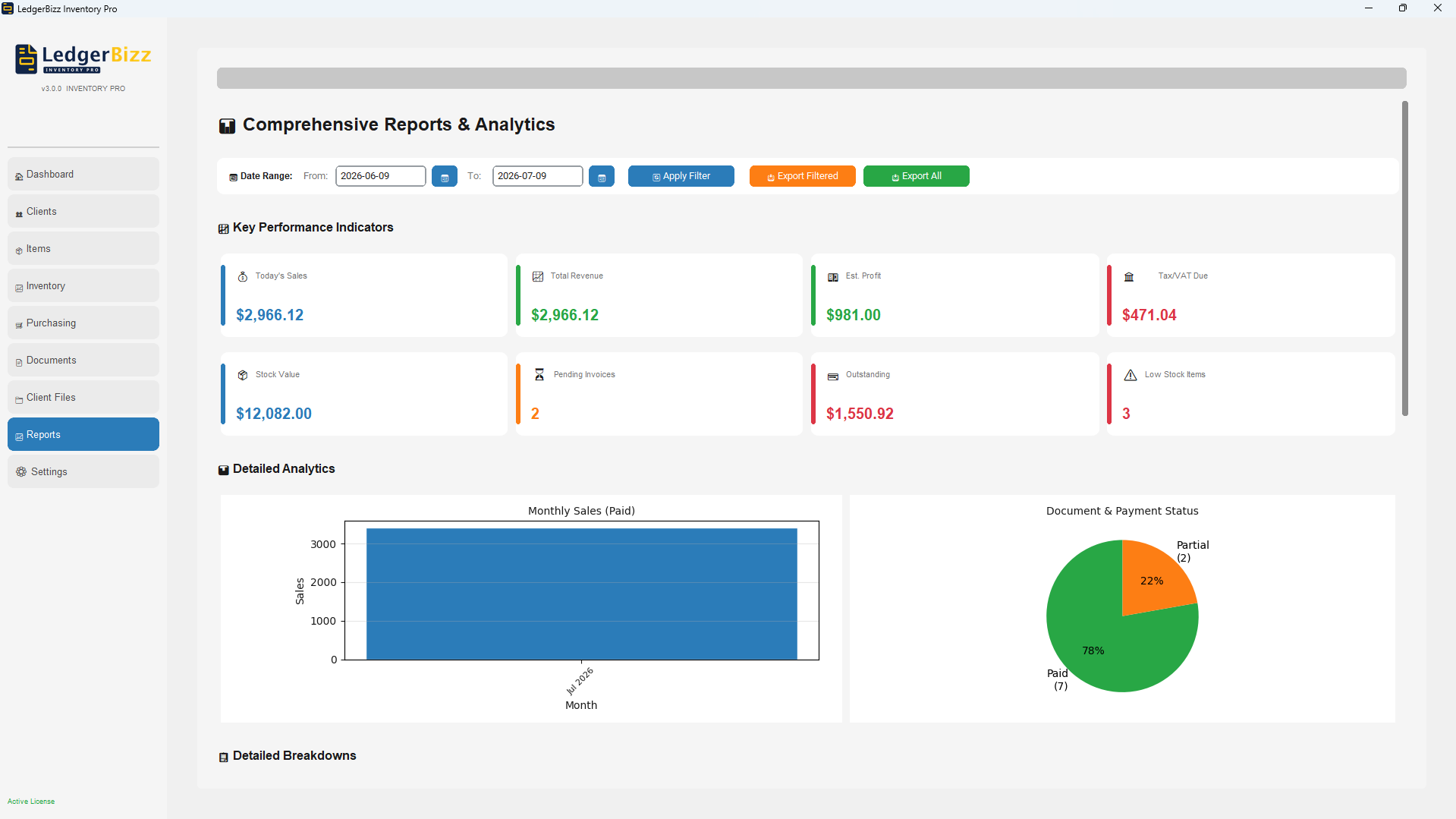Open the Documents section

[x=83, y=361]
